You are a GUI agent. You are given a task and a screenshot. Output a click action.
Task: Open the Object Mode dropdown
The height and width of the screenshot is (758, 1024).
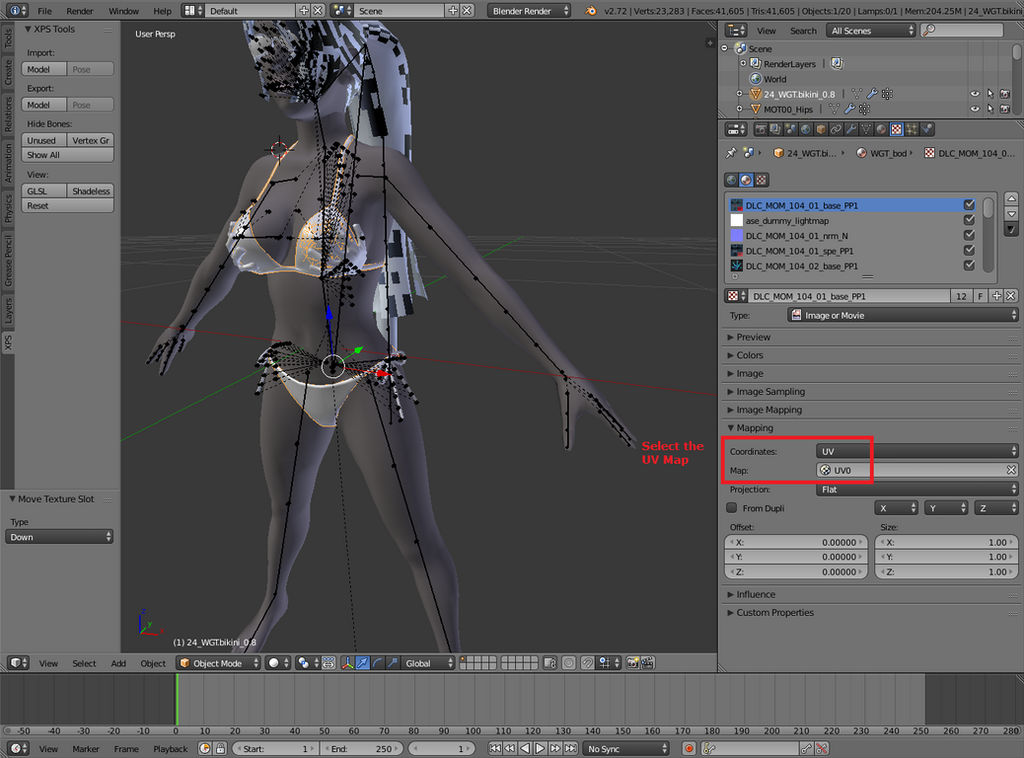coord(218,663)
